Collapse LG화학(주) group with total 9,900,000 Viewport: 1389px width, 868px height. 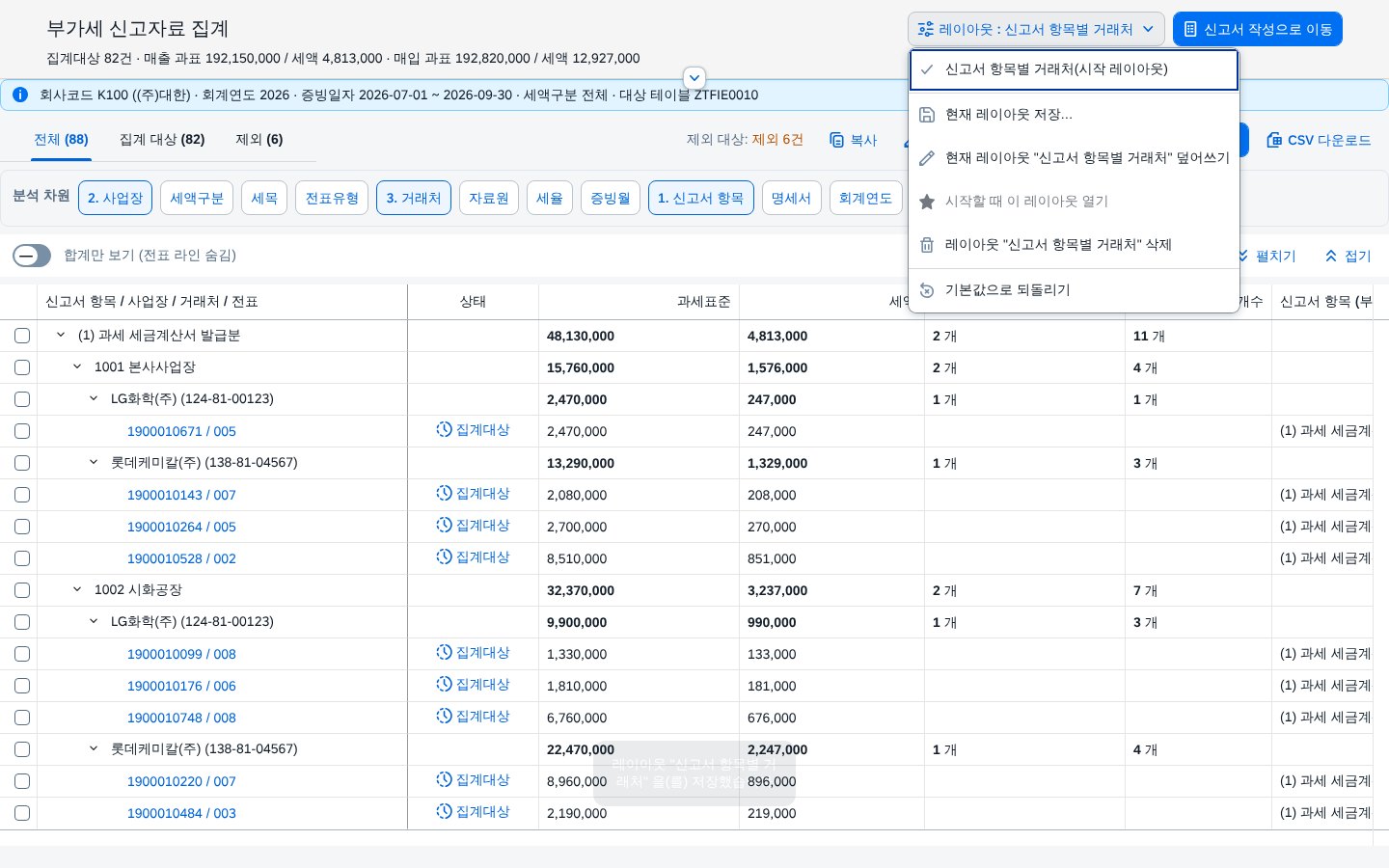[x=94, y=621]
